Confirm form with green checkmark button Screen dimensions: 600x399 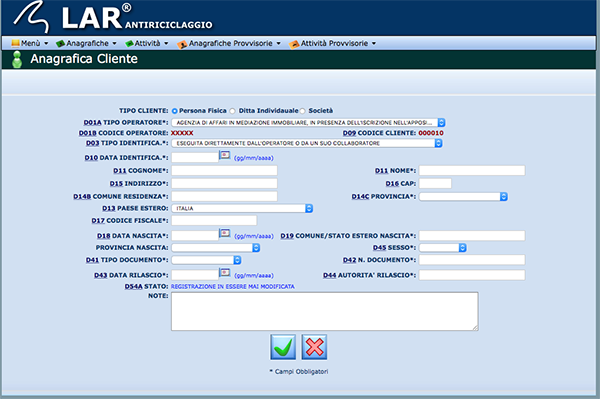point(283,347)
